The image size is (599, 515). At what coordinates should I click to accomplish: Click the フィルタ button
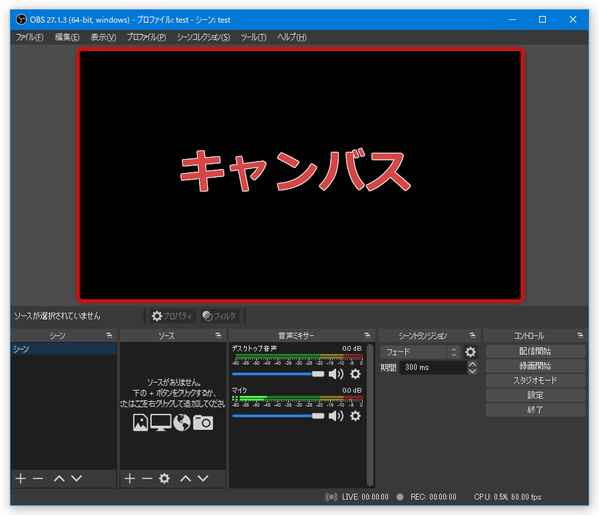tap(220, 316)
